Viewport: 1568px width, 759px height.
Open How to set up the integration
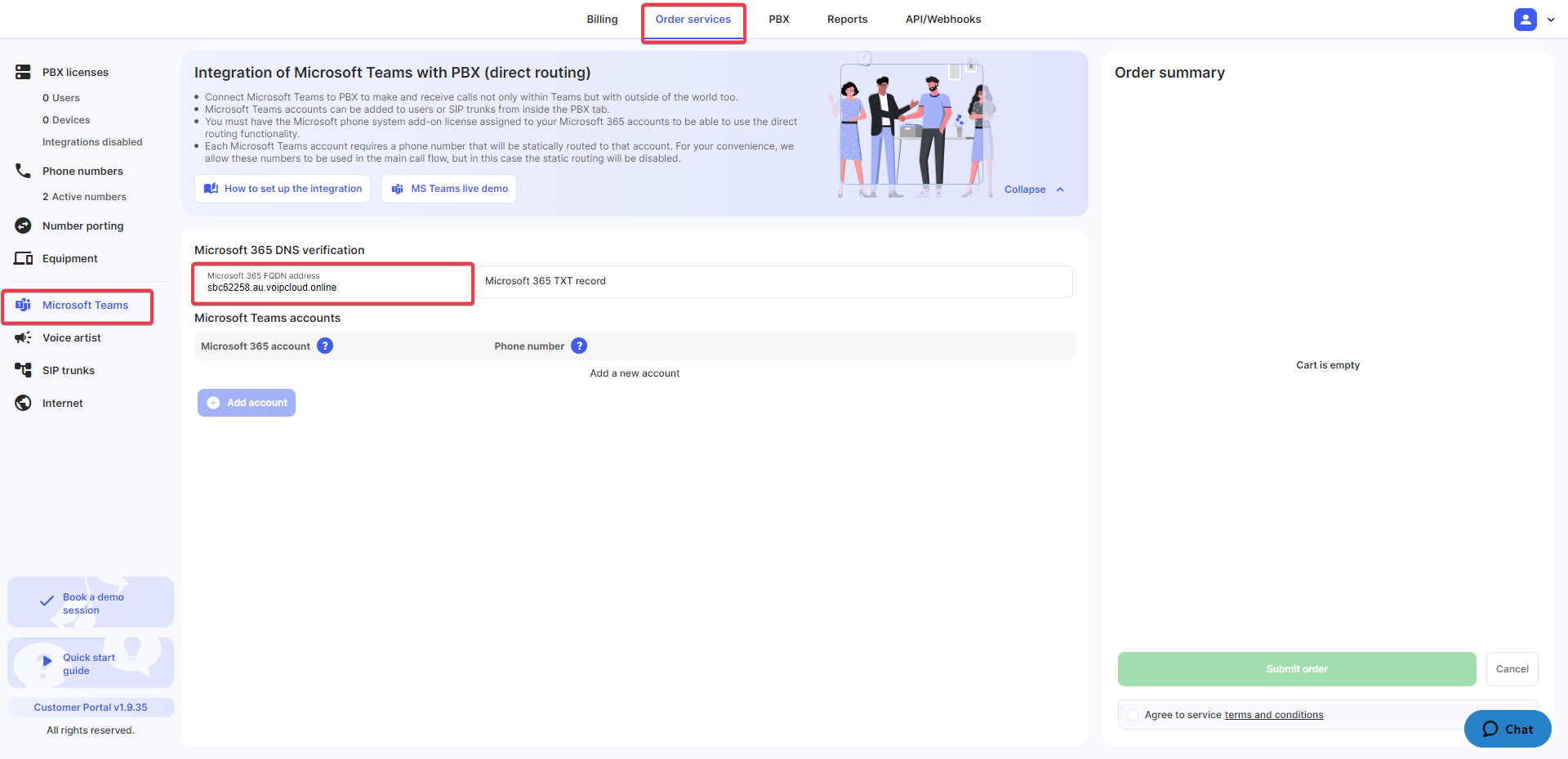[x=283, y=189]
